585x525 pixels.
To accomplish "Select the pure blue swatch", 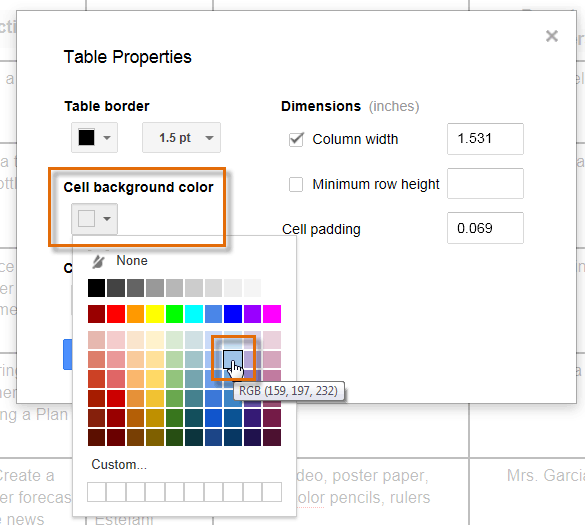I will click(x=233, y=314).
